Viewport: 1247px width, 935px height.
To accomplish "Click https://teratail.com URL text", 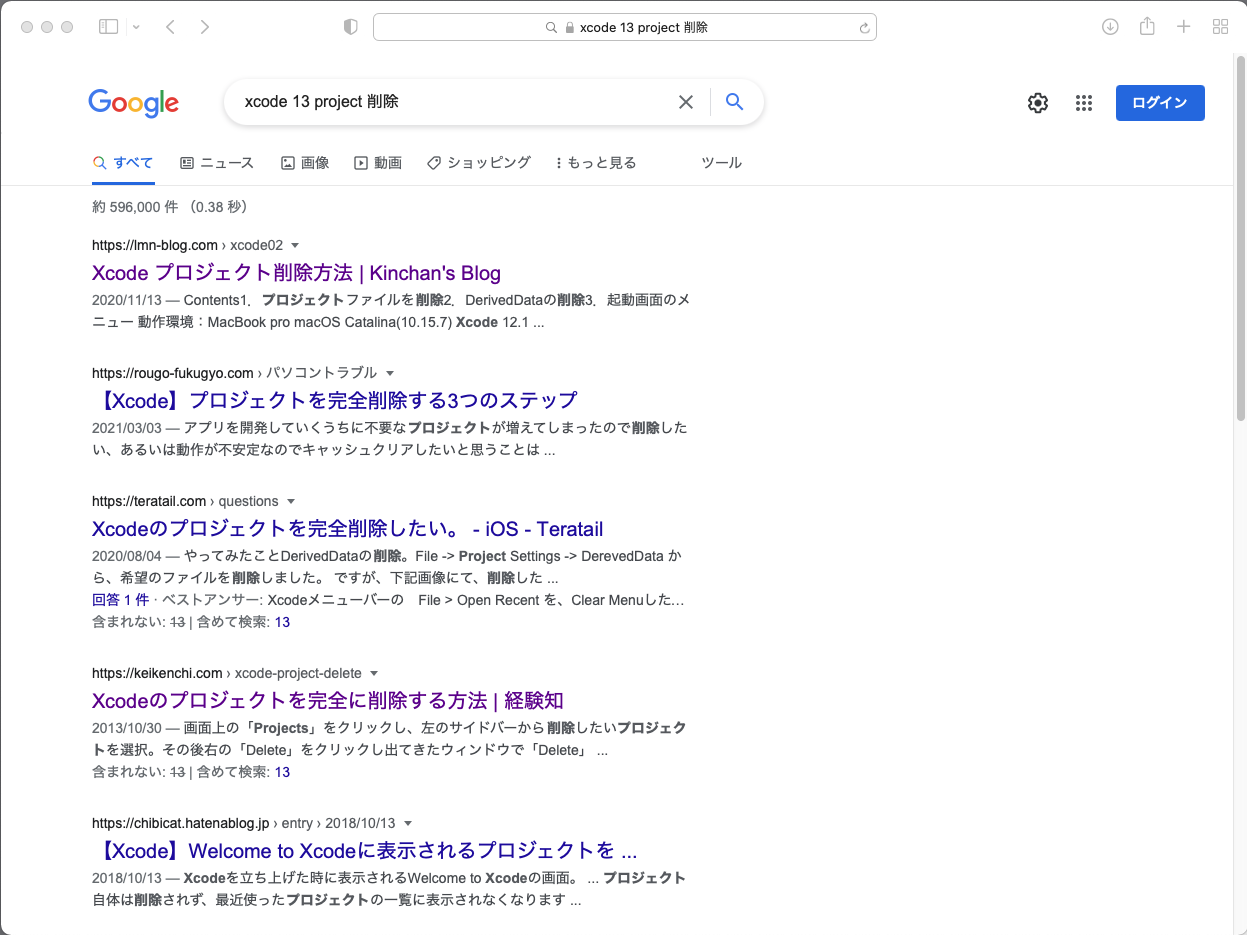I will point(149,501).
